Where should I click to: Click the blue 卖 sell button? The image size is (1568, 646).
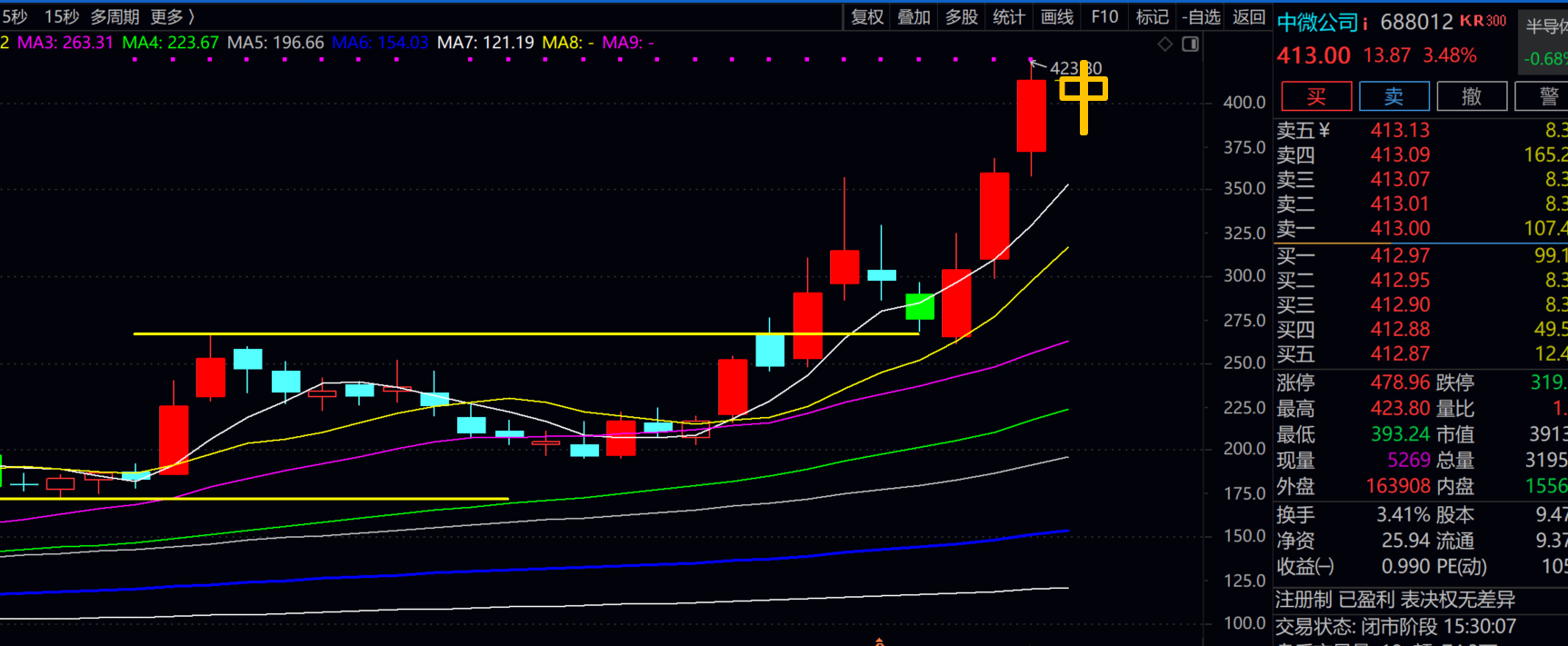point(1393,96)
